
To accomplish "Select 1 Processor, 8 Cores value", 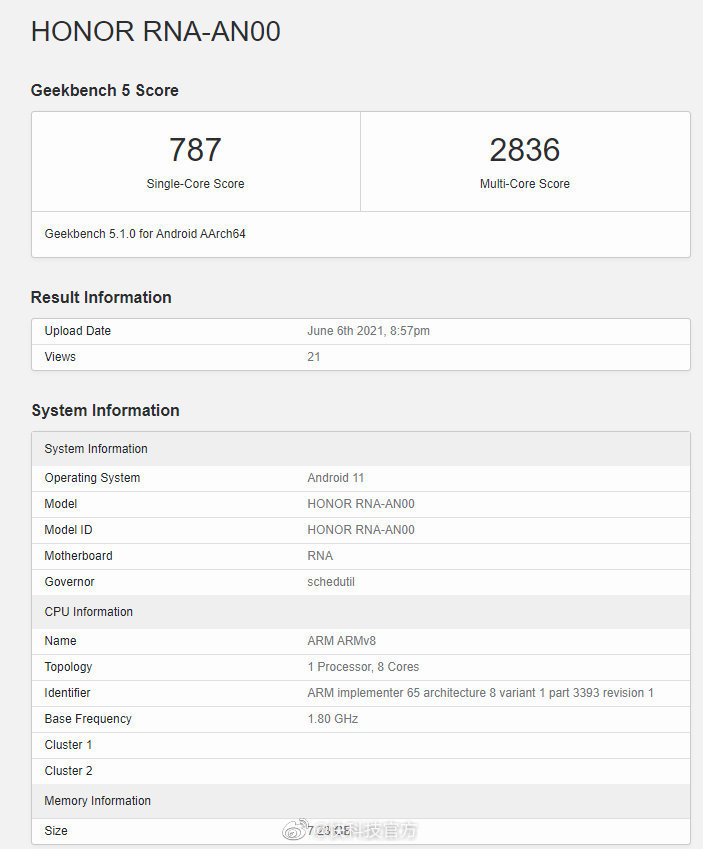I will point(363,667).
